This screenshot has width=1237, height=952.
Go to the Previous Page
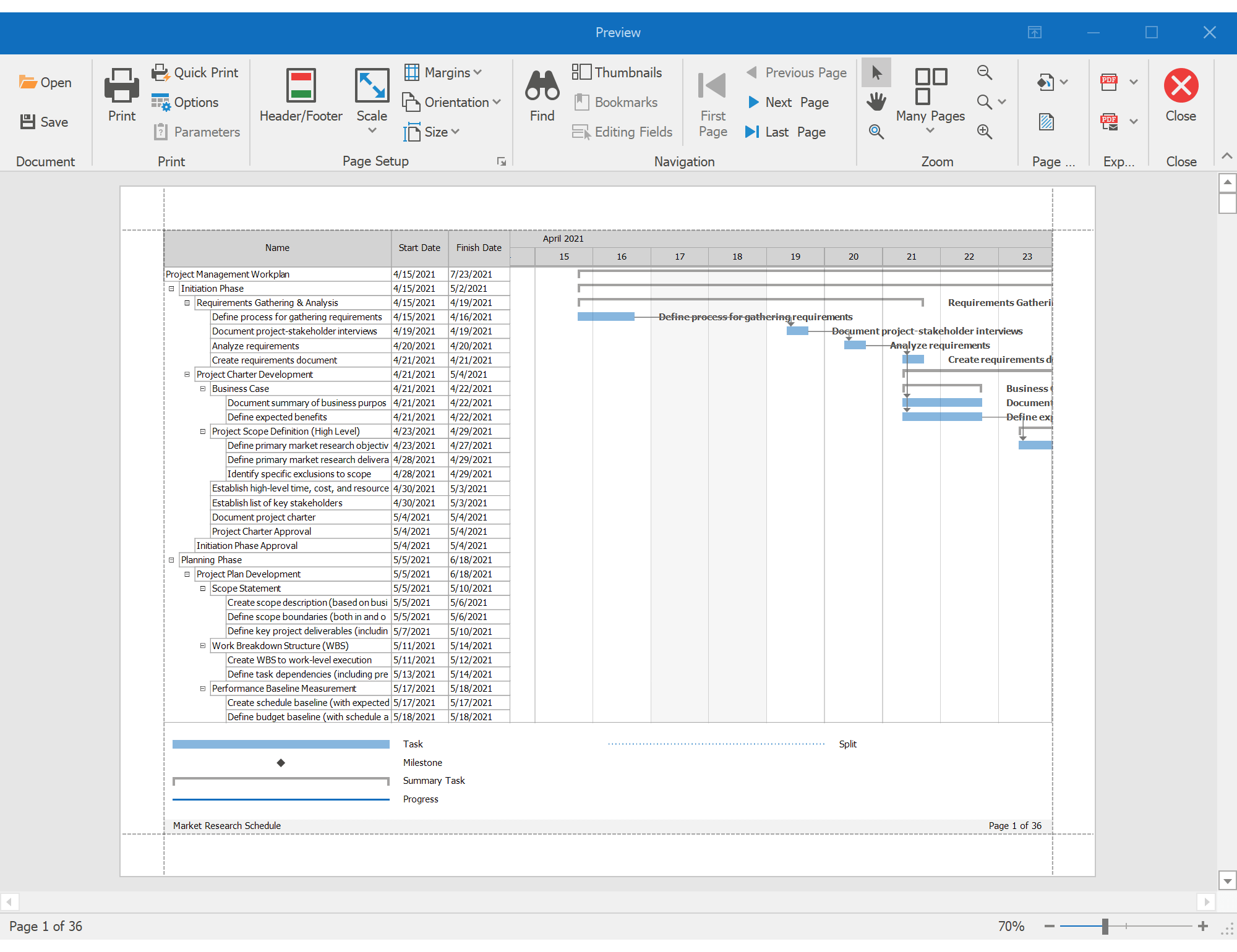[797, 72]
